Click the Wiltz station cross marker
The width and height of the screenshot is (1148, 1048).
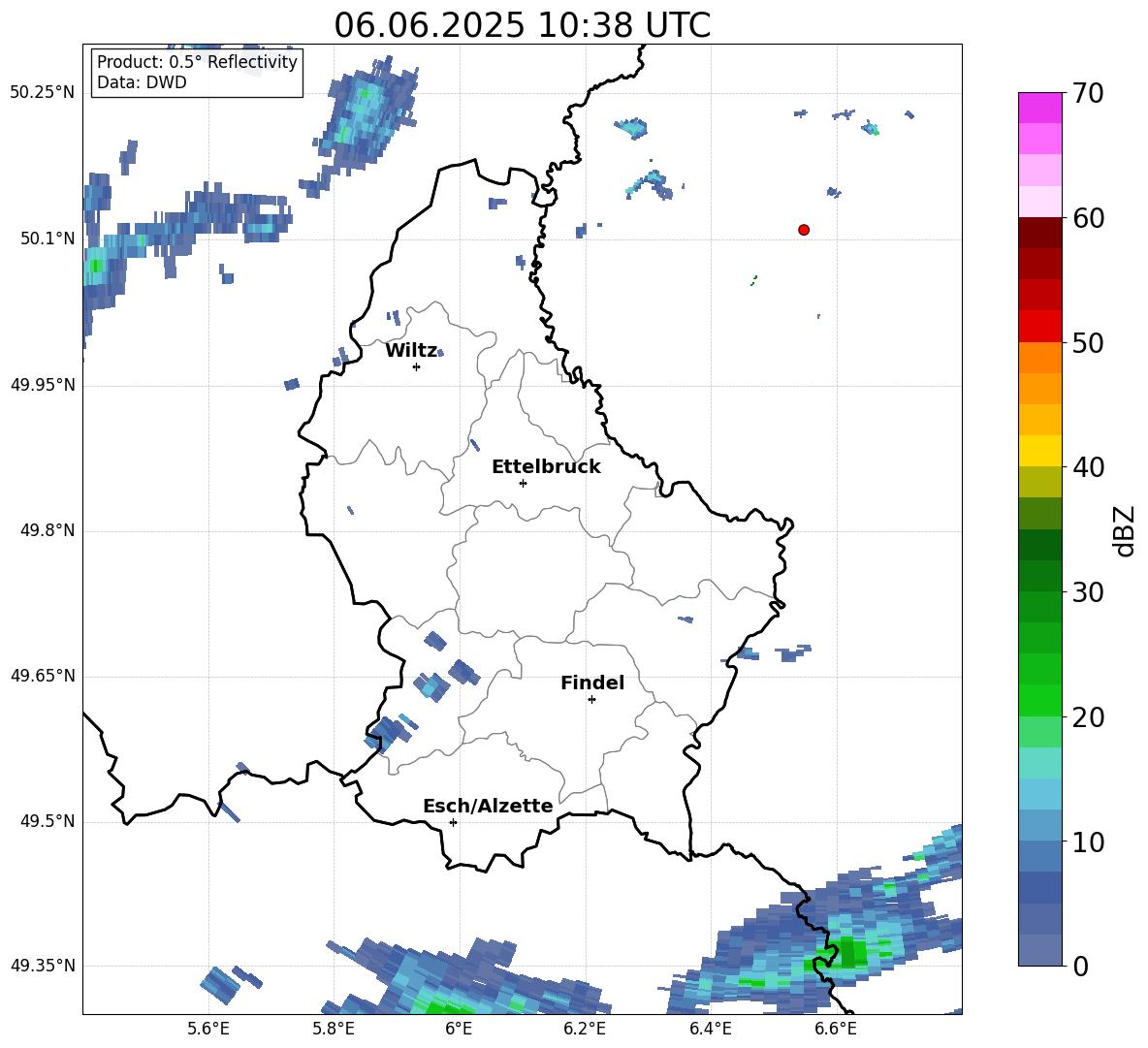click(x=417, y=366)
